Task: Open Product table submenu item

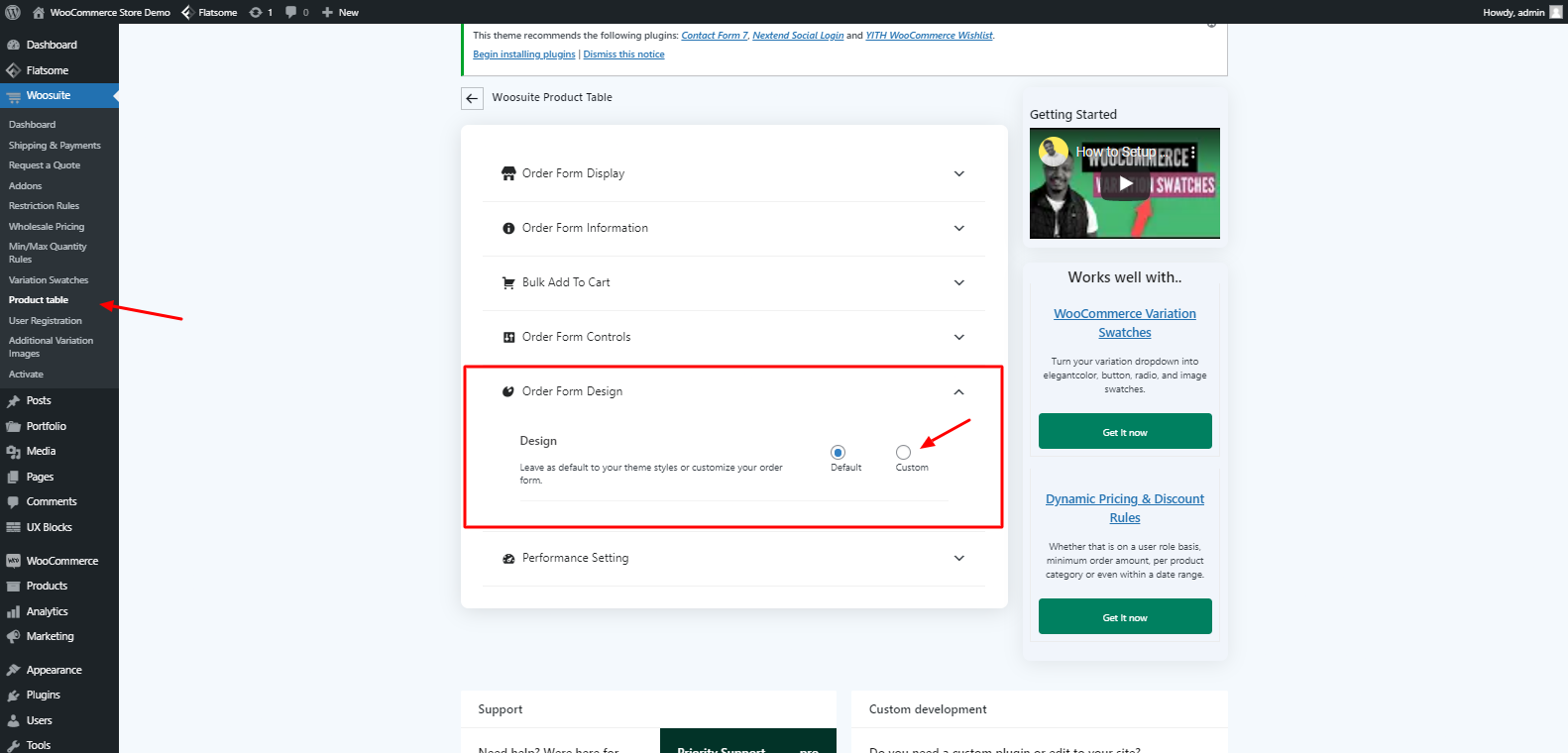Action: (39, 300)
